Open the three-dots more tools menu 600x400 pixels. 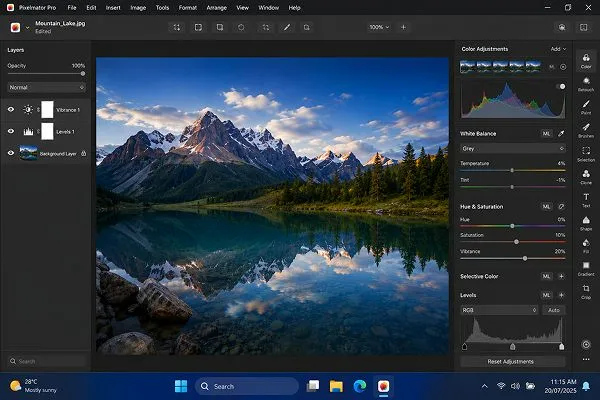(x=586, y=359)
